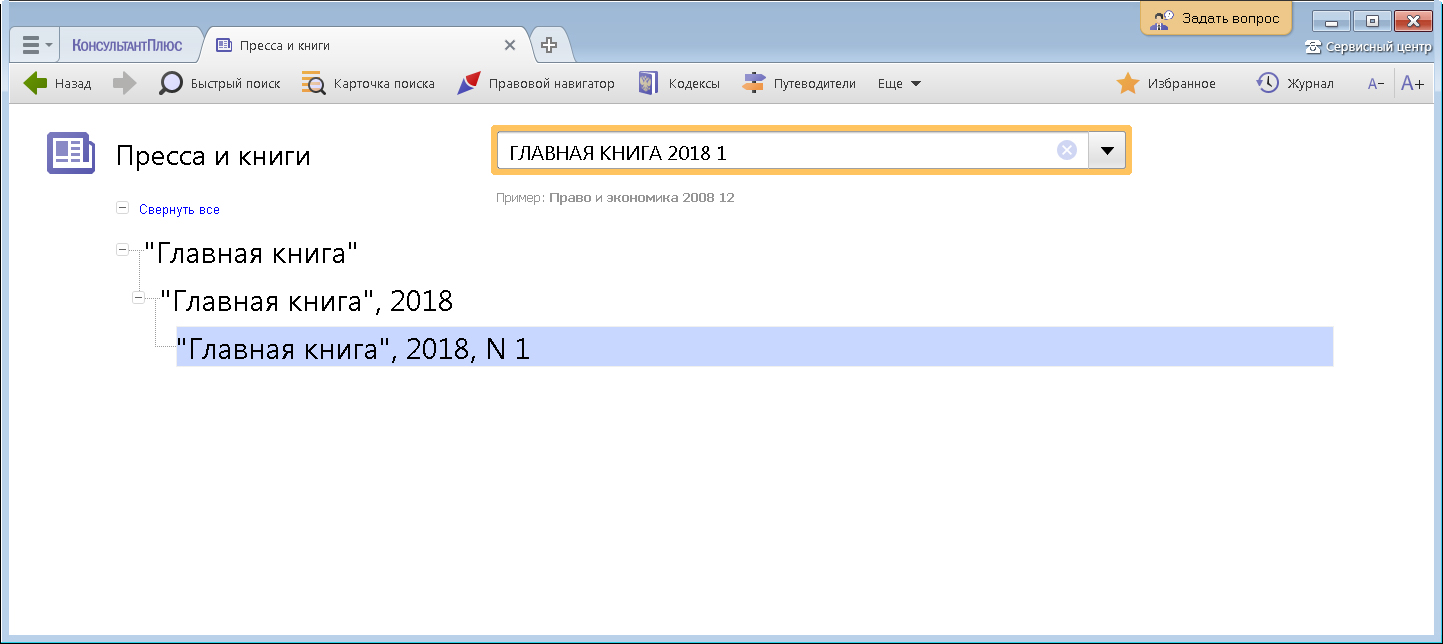Click the minus icon beside Свернуть все
This screenshot has height=644, width=1443.
coord(122,208)
